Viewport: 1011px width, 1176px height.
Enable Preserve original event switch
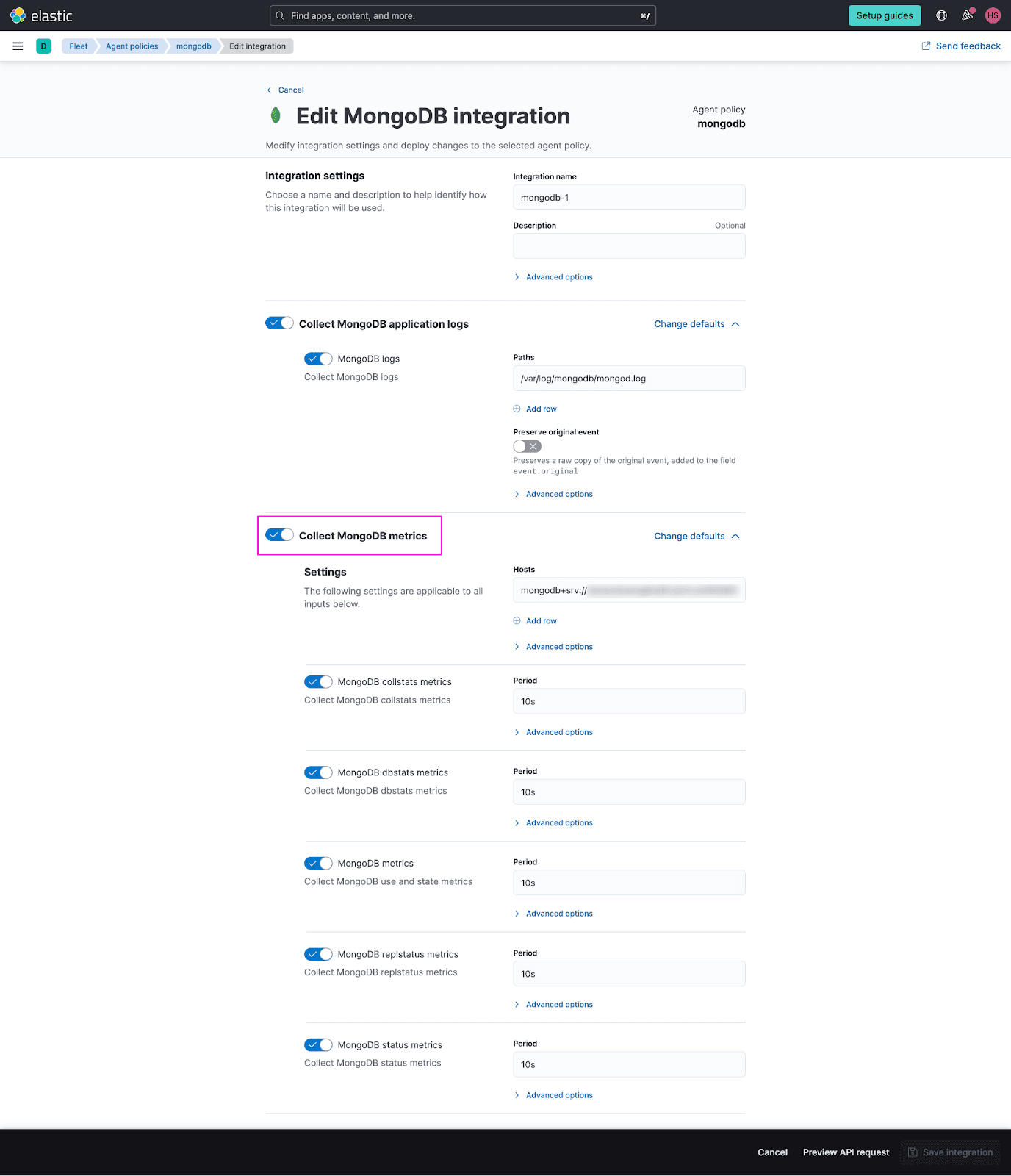tap(527, 446)
